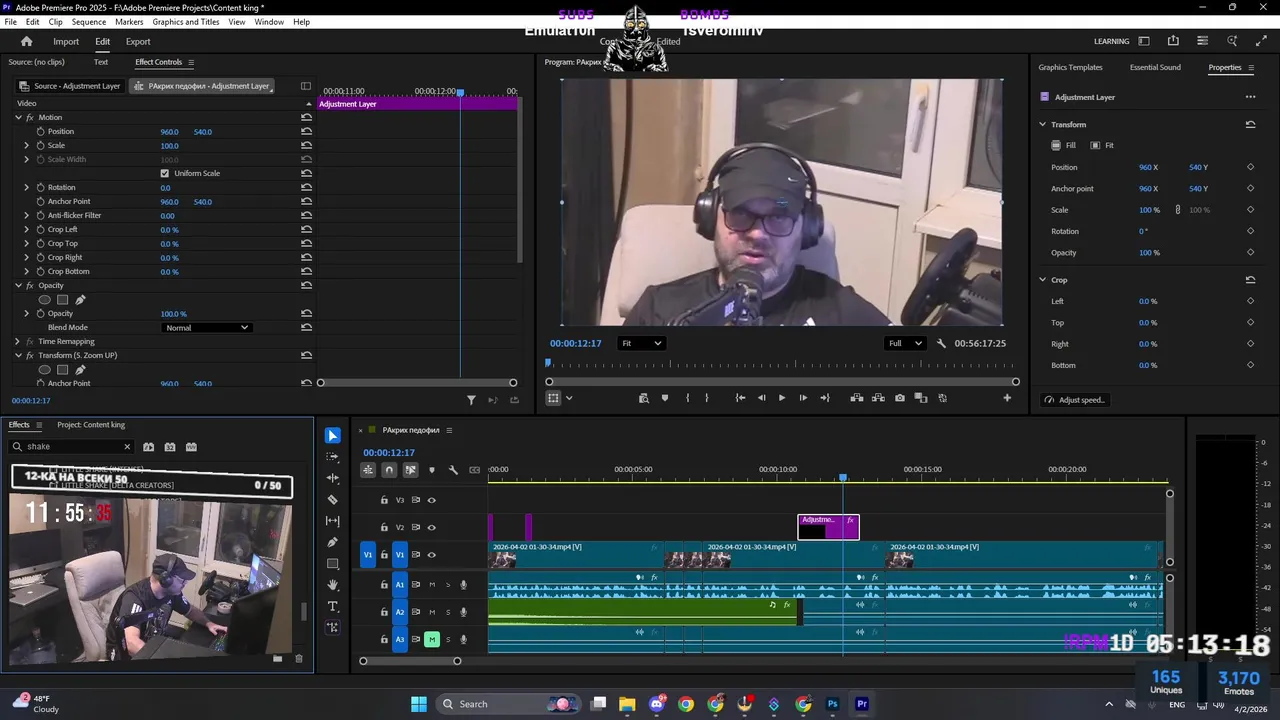Expand the Time Remapping effect

(18, 341)
